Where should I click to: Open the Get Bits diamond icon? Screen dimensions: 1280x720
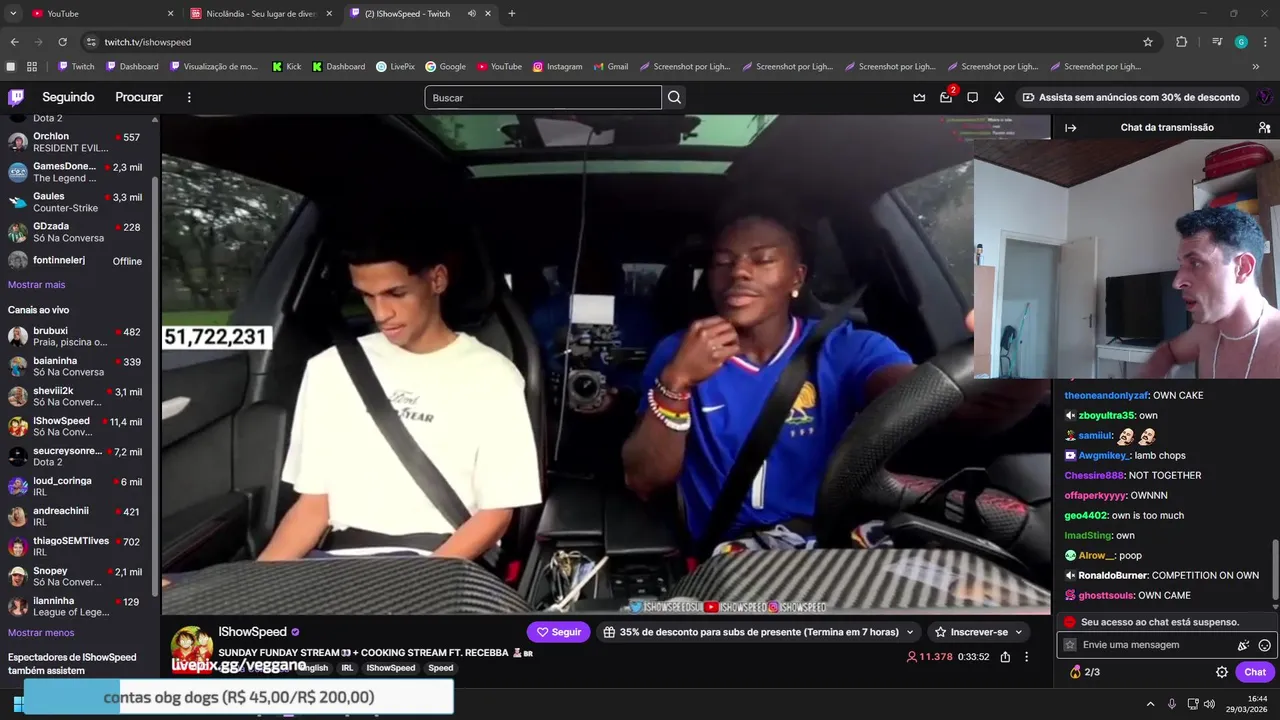tap(999, 97)
